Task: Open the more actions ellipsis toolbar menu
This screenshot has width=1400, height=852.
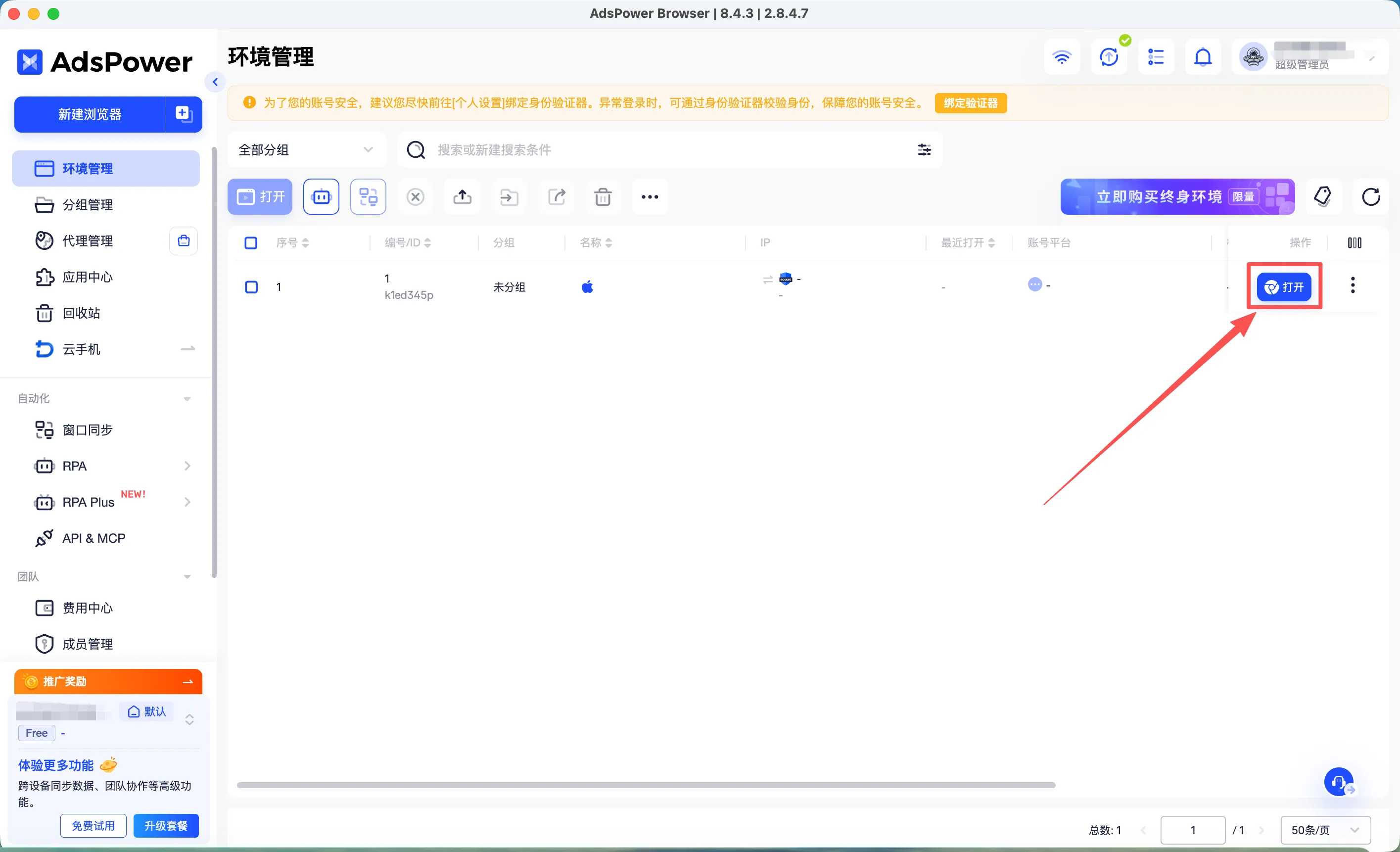Action: click(650, 196)
